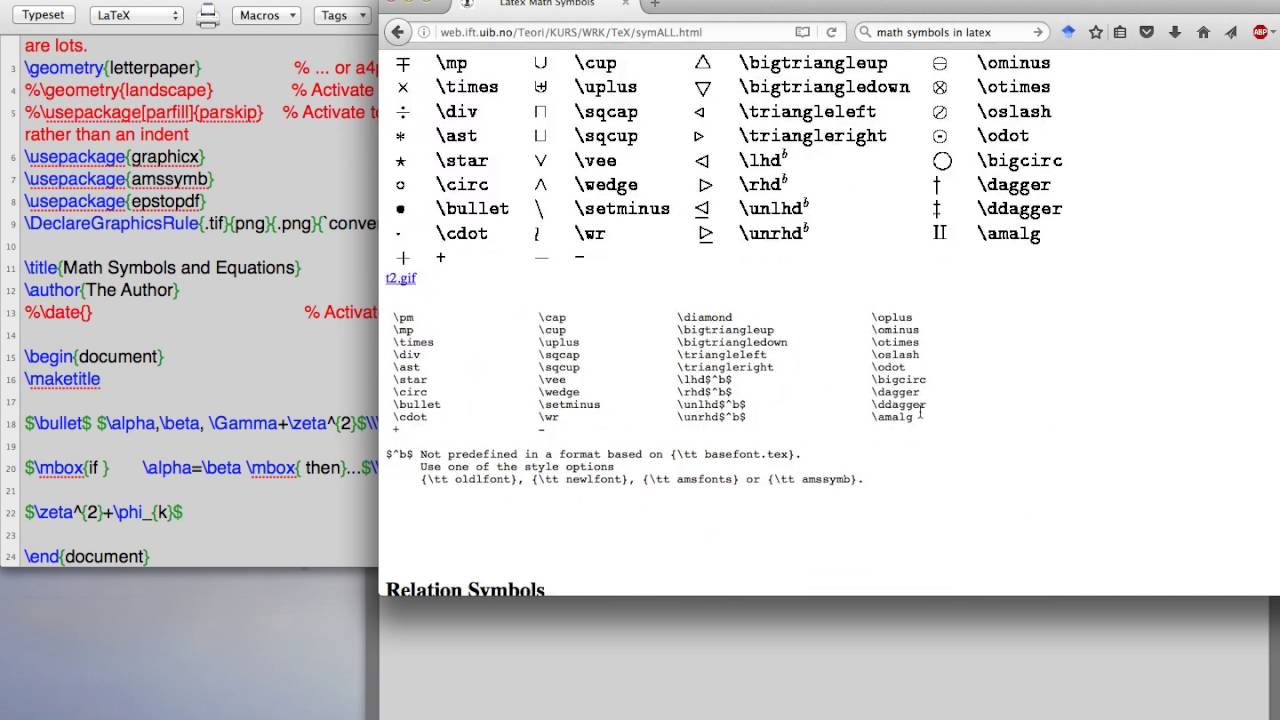Click the \bigtriangleup entry in the table
Image resolution: width=1280 pixels, height=720 pixels.
[x=813, y=63]
